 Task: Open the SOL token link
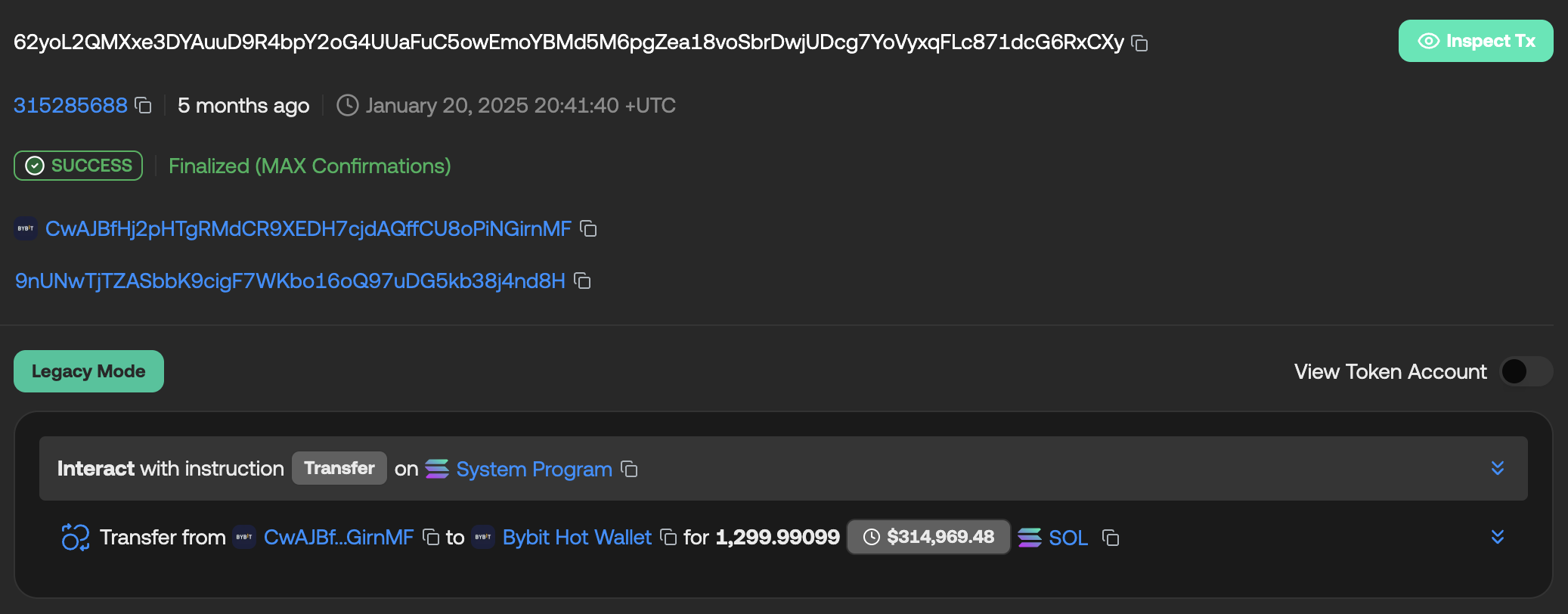(x=1068, y=538)
